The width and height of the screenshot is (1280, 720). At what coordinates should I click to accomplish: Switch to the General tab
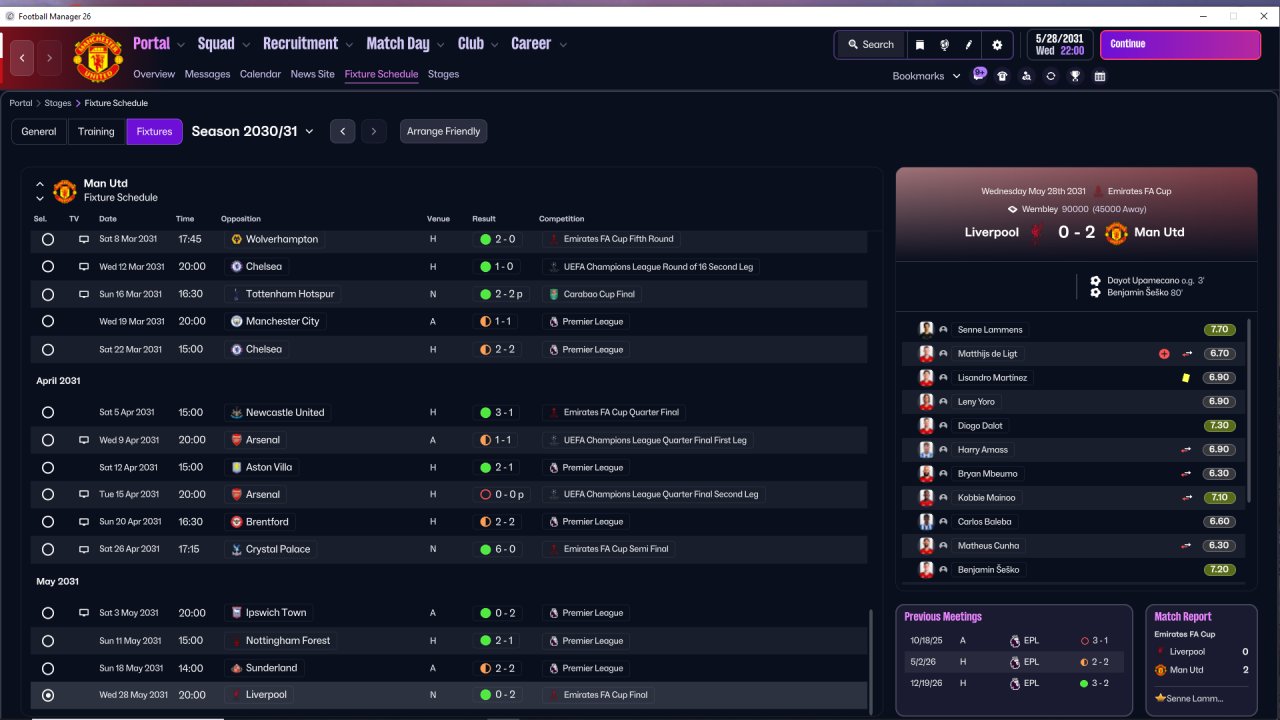click(39, 131)
